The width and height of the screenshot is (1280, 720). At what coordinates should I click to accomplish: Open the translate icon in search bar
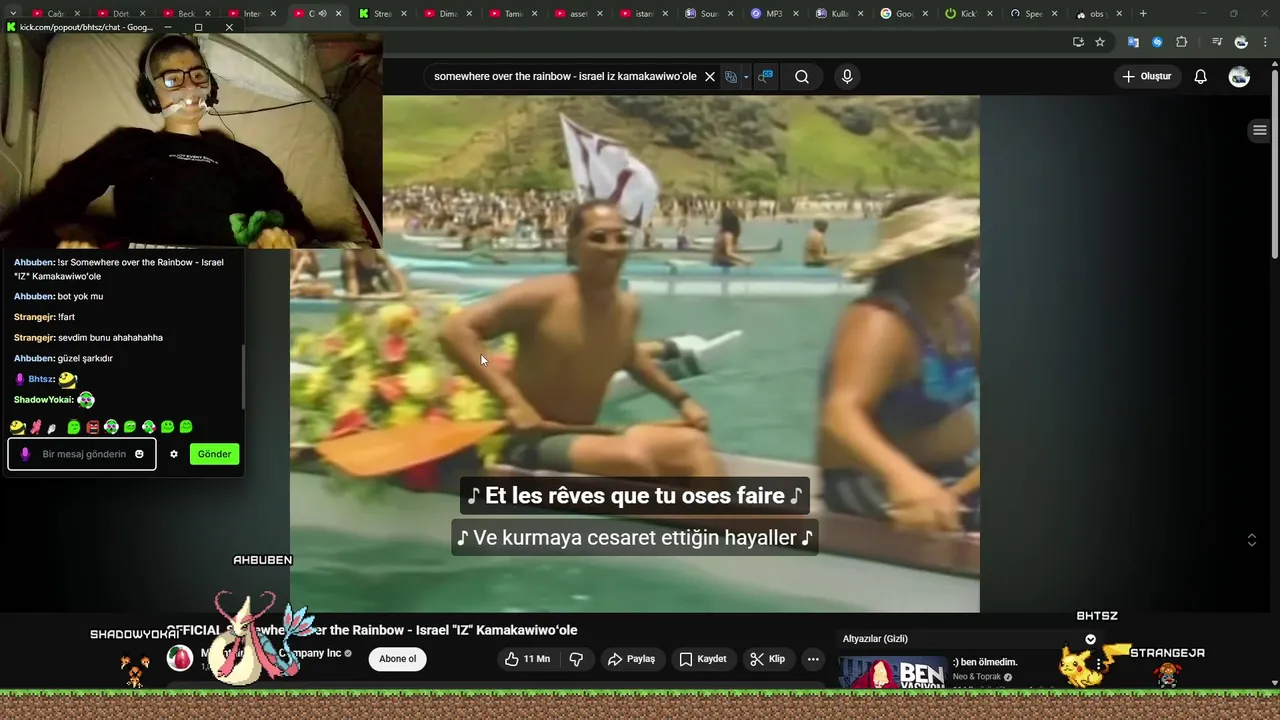731,77
